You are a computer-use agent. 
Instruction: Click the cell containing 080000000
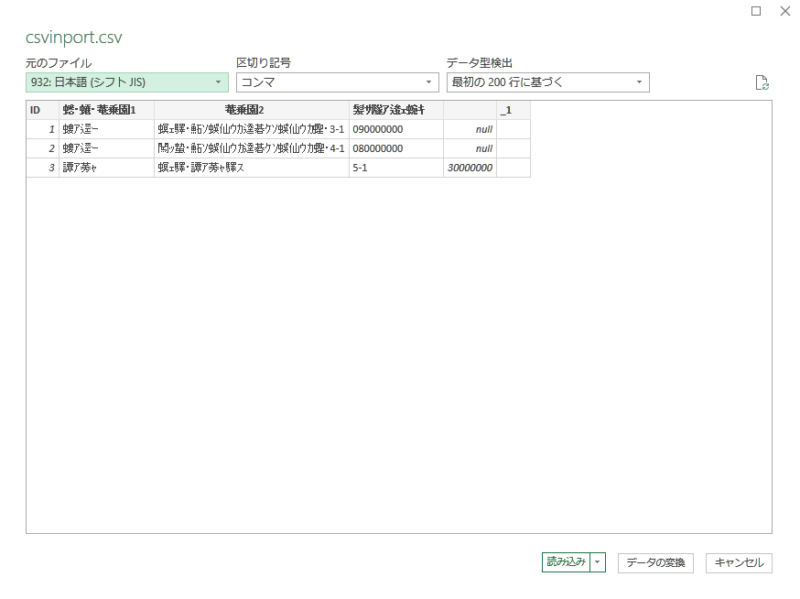(395, 148)
